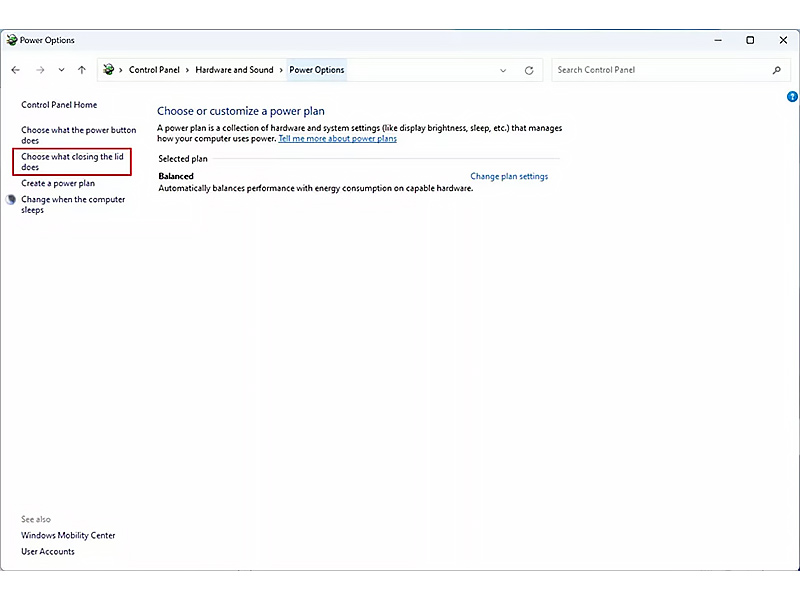
Task: Open the recent locations chevron
Action: 61,70
